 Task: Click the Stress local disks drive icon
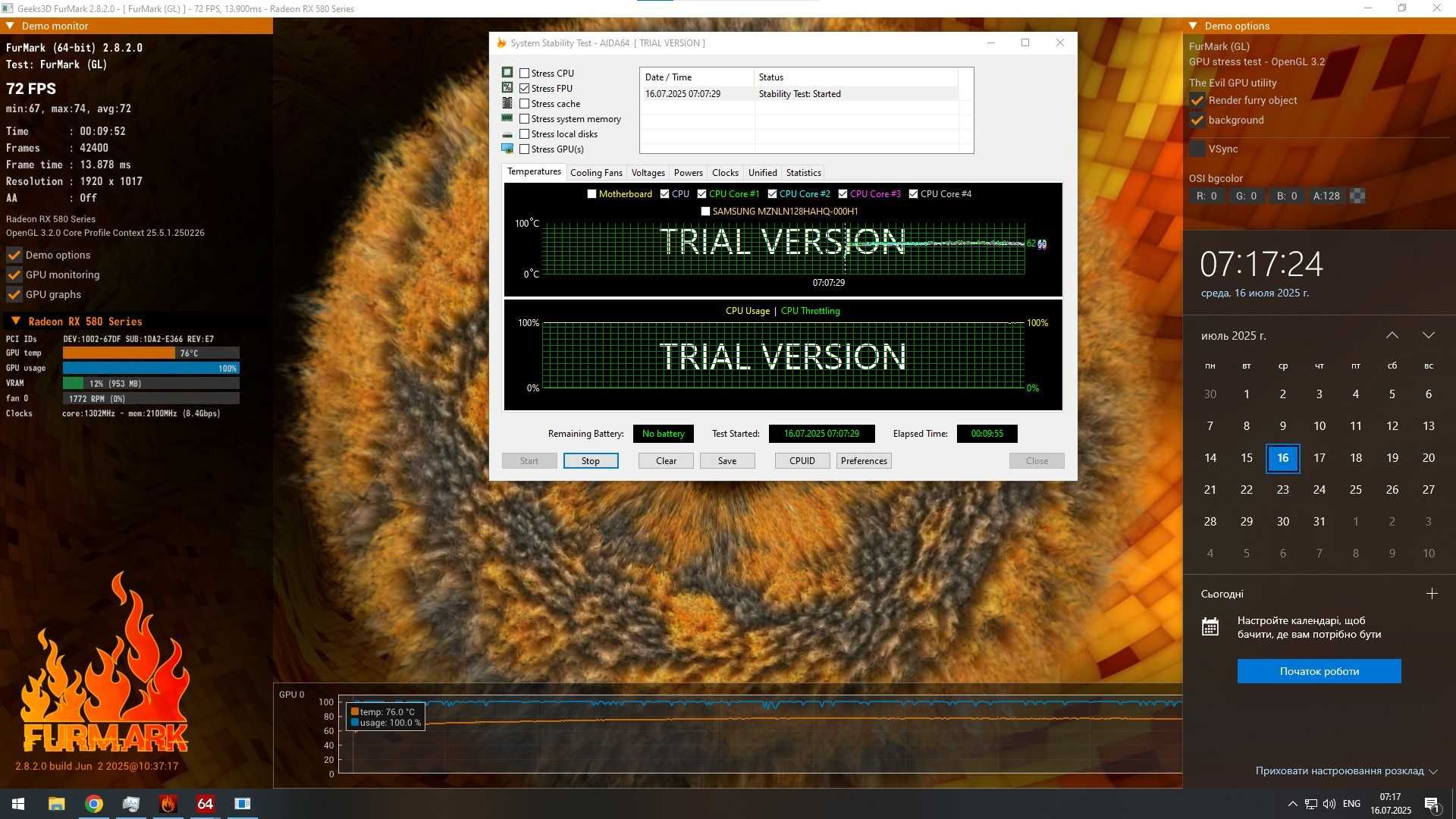coord(507,134)
